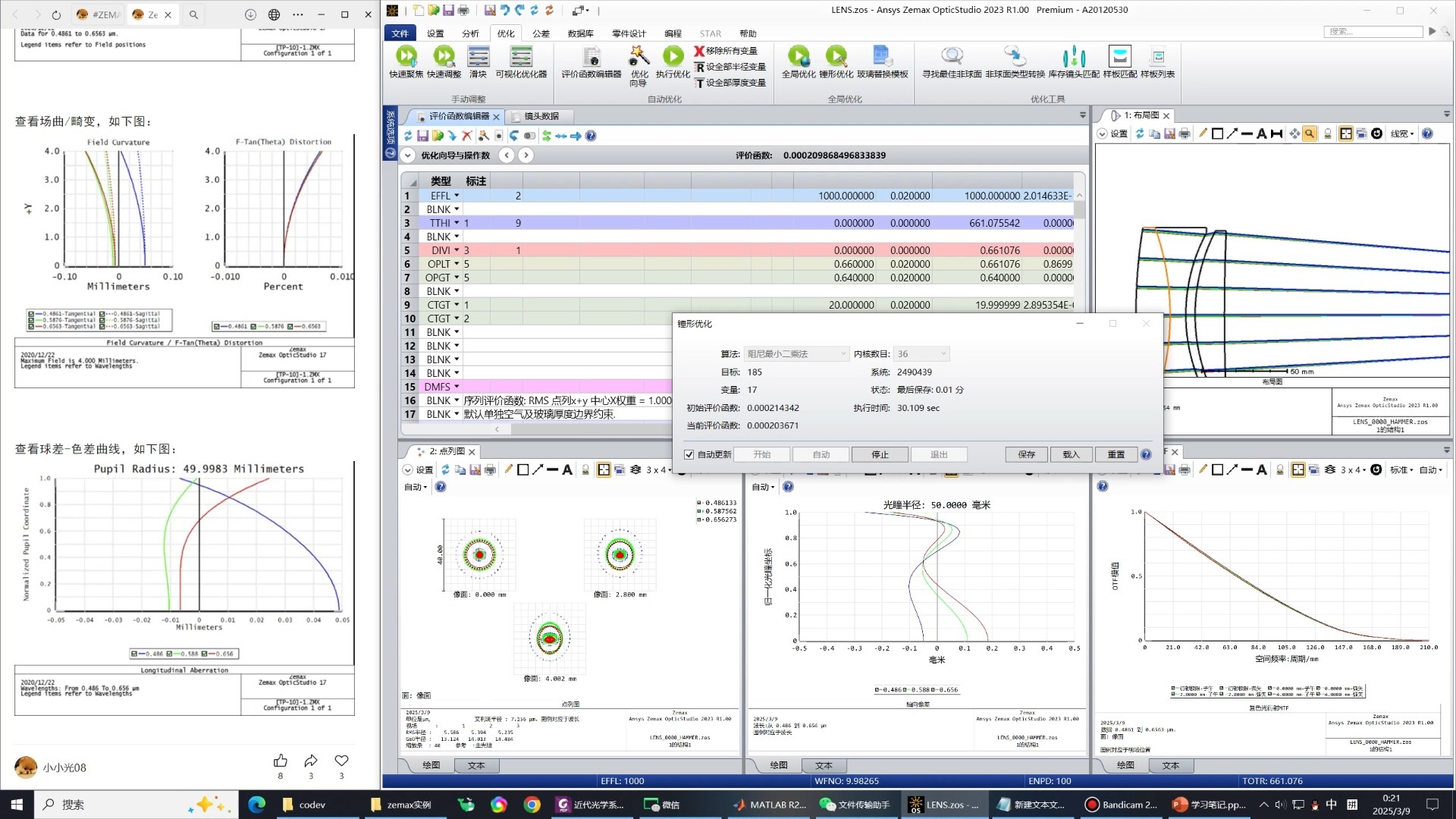
Task: Uncheck 自动更新 checkbox in hammer dialog
Action: [689, 455]
